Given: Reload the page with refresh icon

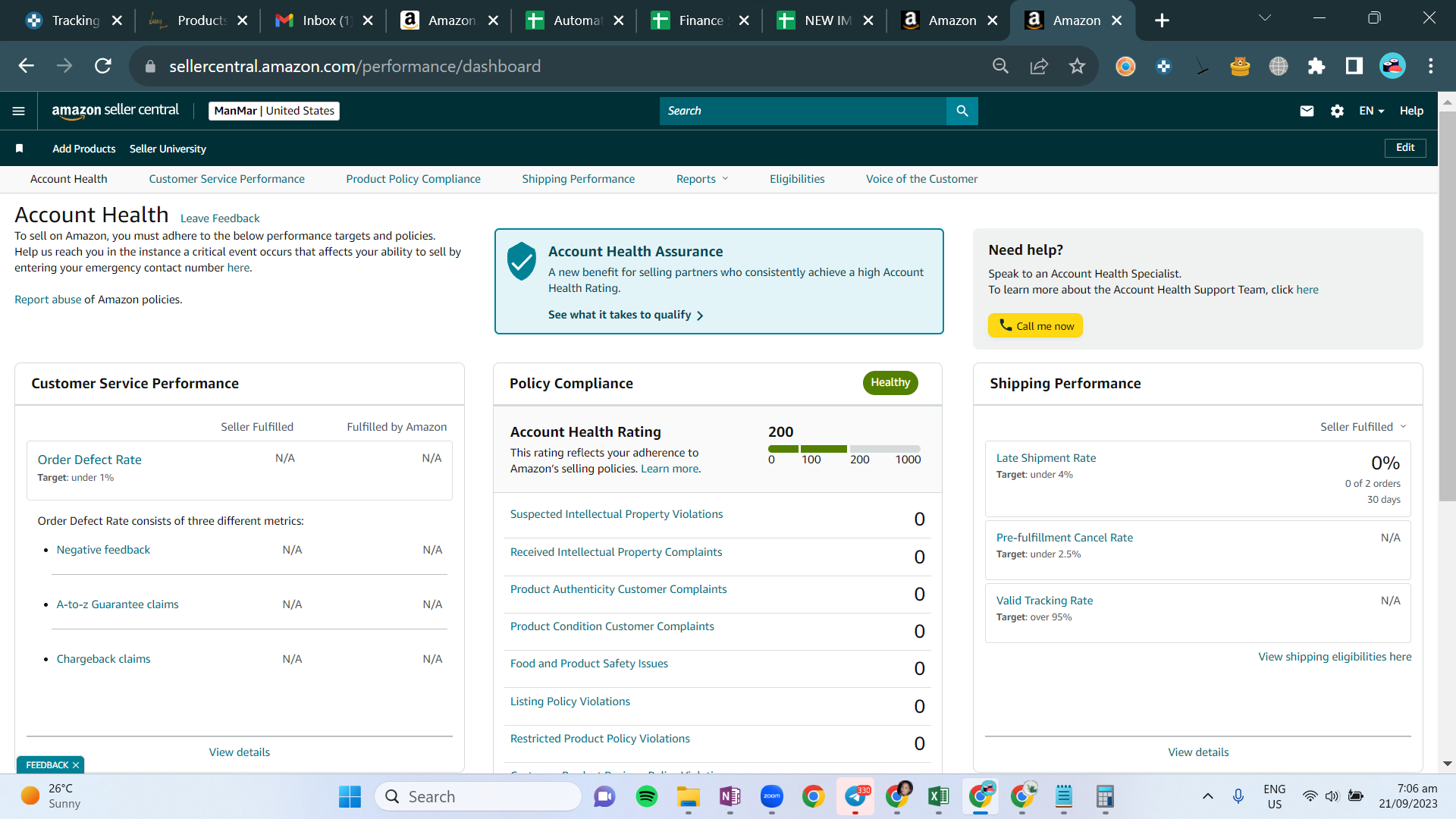Looking at the screenshot, I should pos(103,66).
